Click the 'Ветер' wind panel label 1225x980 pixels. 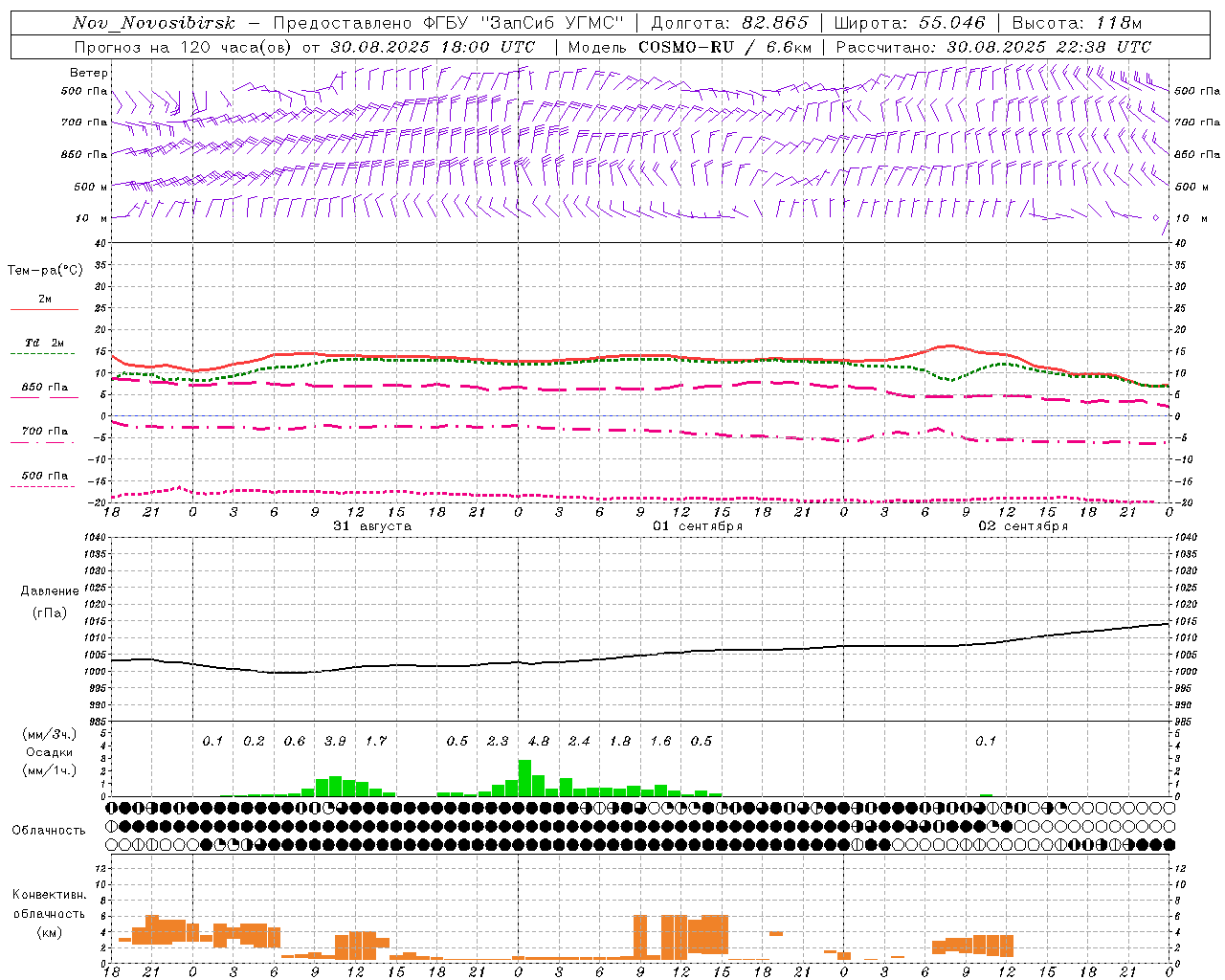tap(88, 73)
